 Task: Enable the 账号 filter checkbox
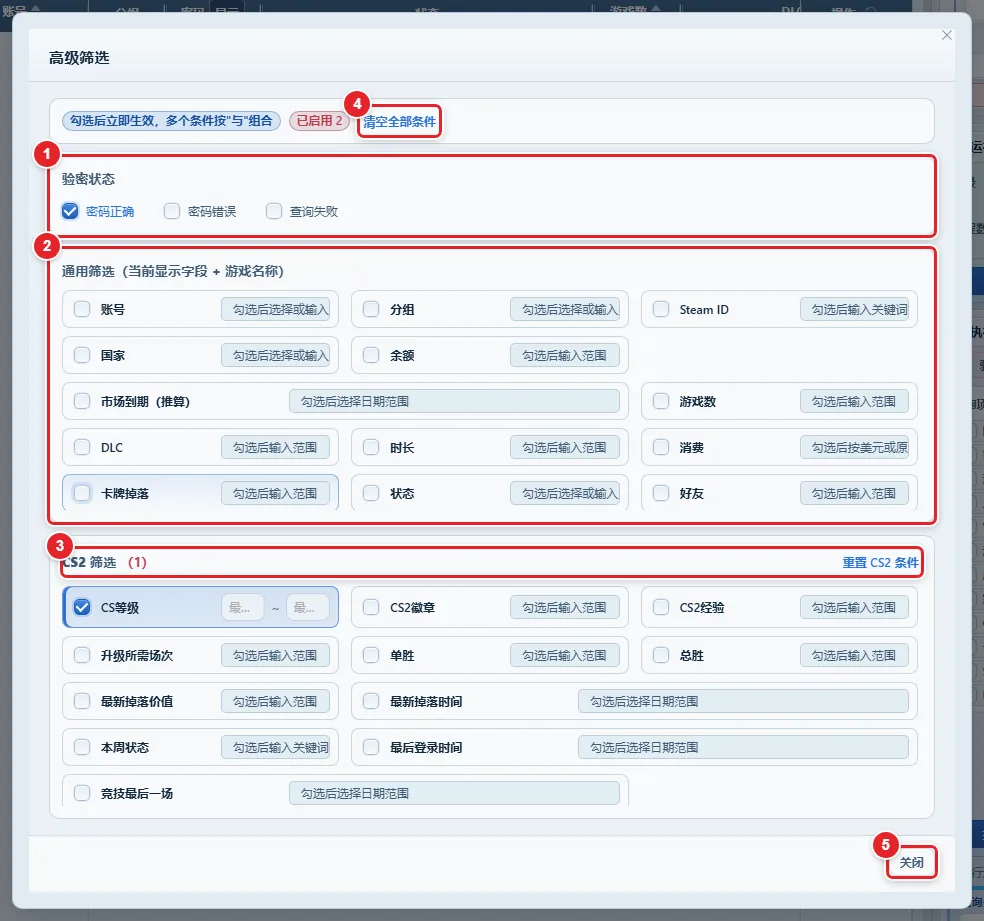[x=82, y=309]
